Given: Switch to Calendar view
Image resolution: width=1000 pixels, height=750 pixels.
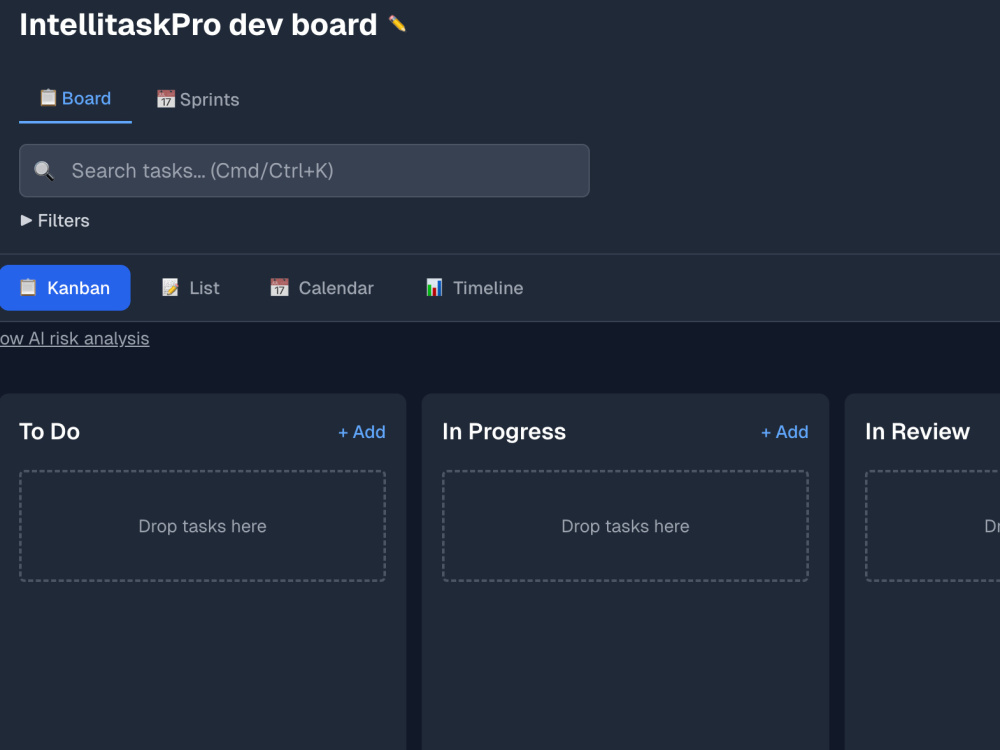Looking at the screenshot, I should tap(322, 288).
